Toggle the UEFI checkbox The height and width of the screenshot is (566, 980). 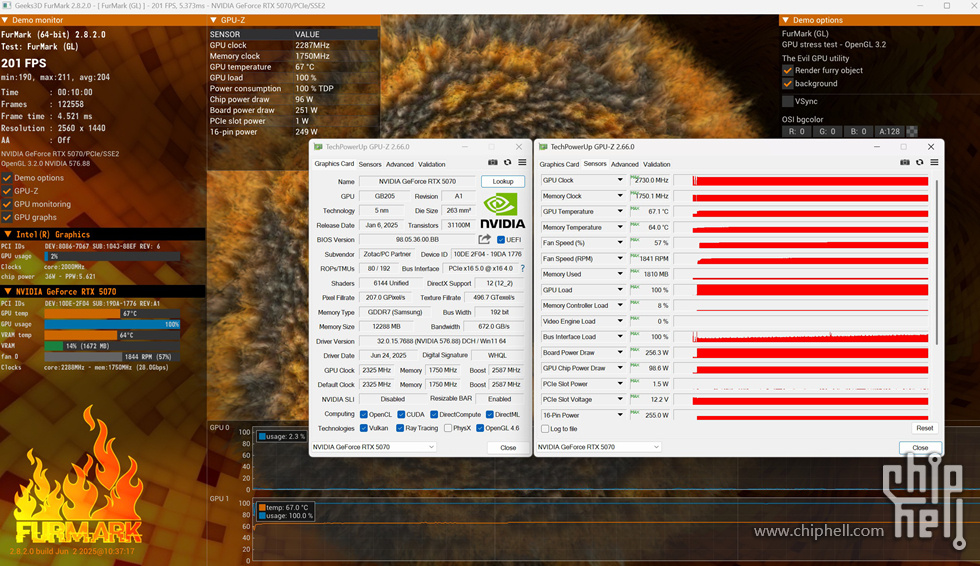click(x=501, y=240)
